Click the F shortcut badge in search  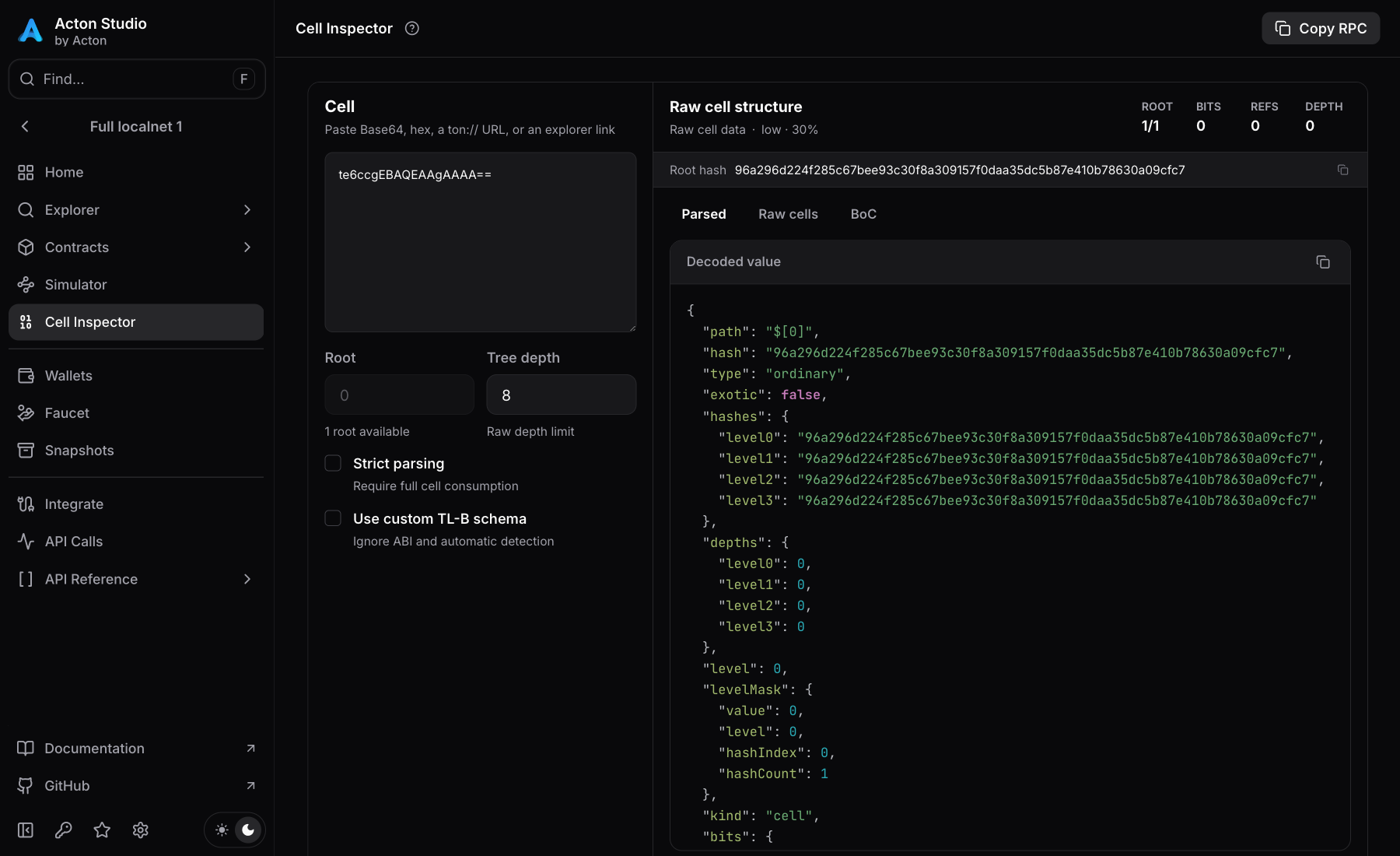pyautogui.click(x=243, y=79)
